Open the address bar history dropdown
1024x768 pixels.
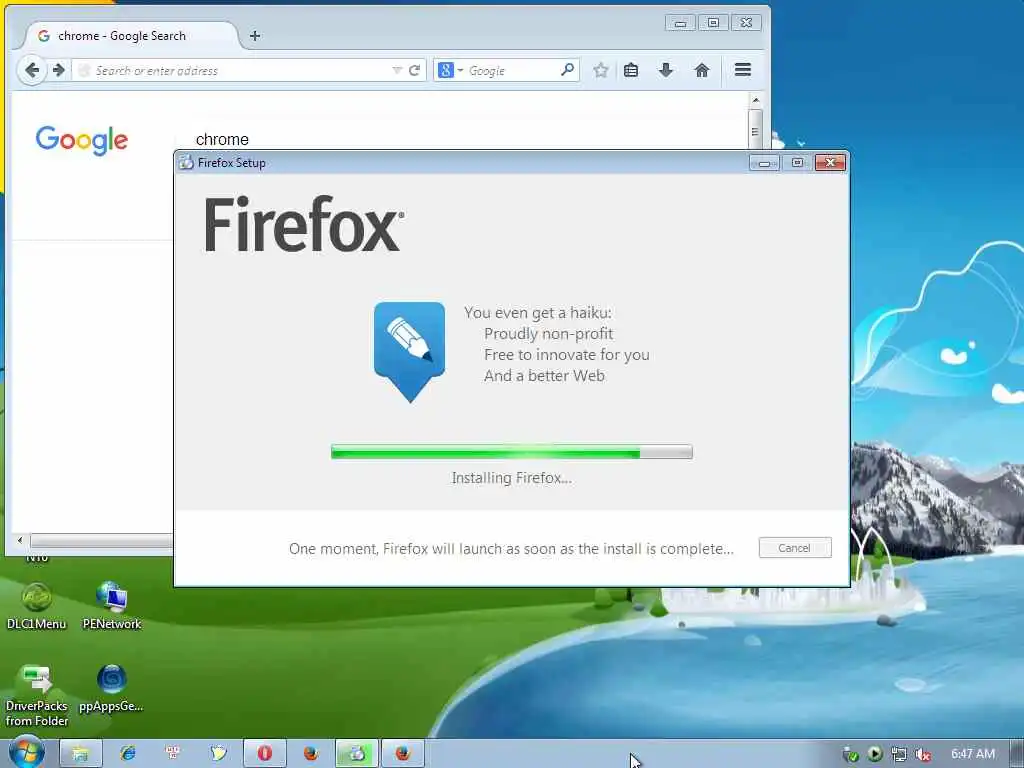coord(396,71)
